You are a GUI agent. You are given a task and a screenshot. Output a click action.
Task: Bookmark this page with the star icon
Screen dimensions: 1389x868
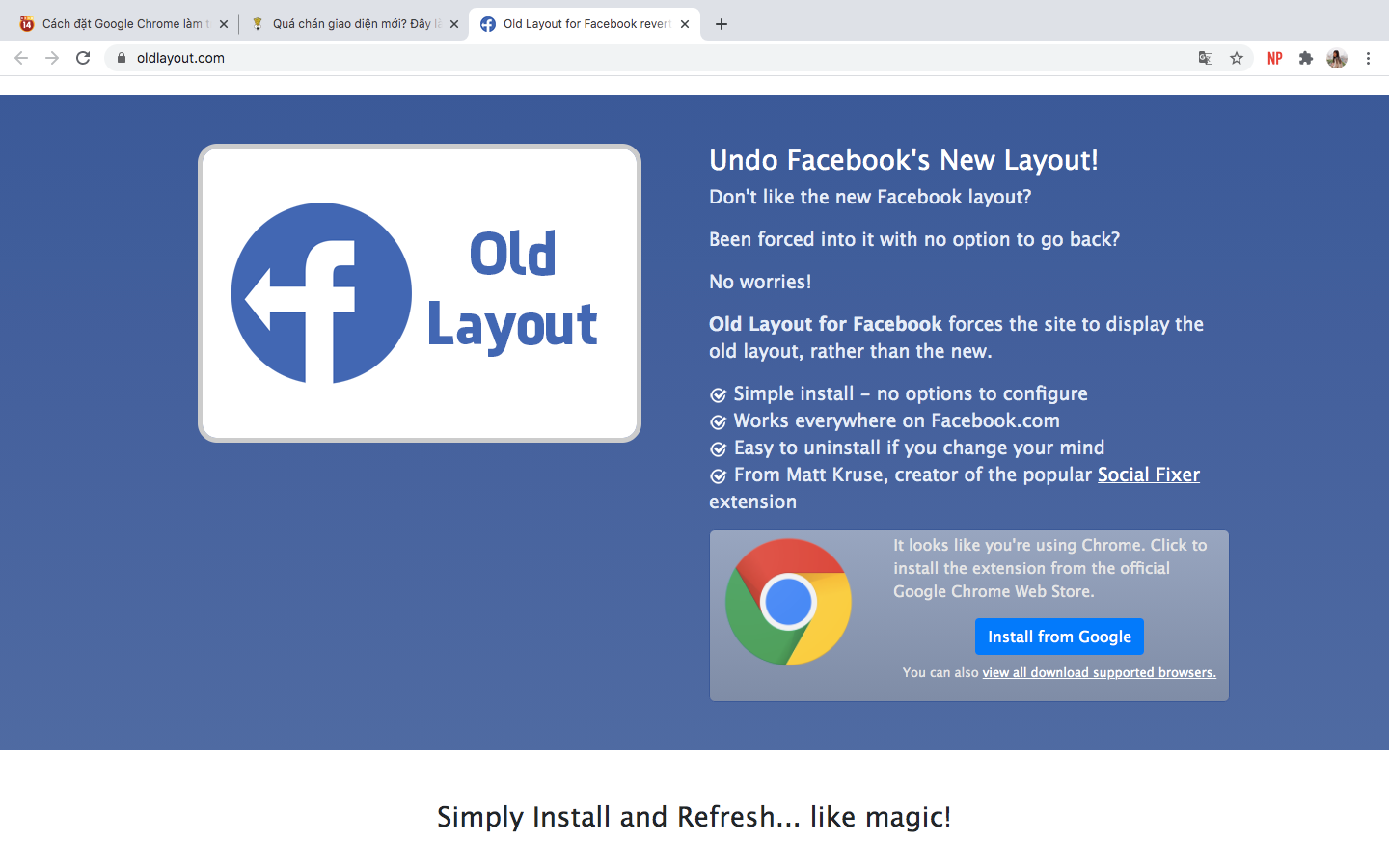(1237, 58)
